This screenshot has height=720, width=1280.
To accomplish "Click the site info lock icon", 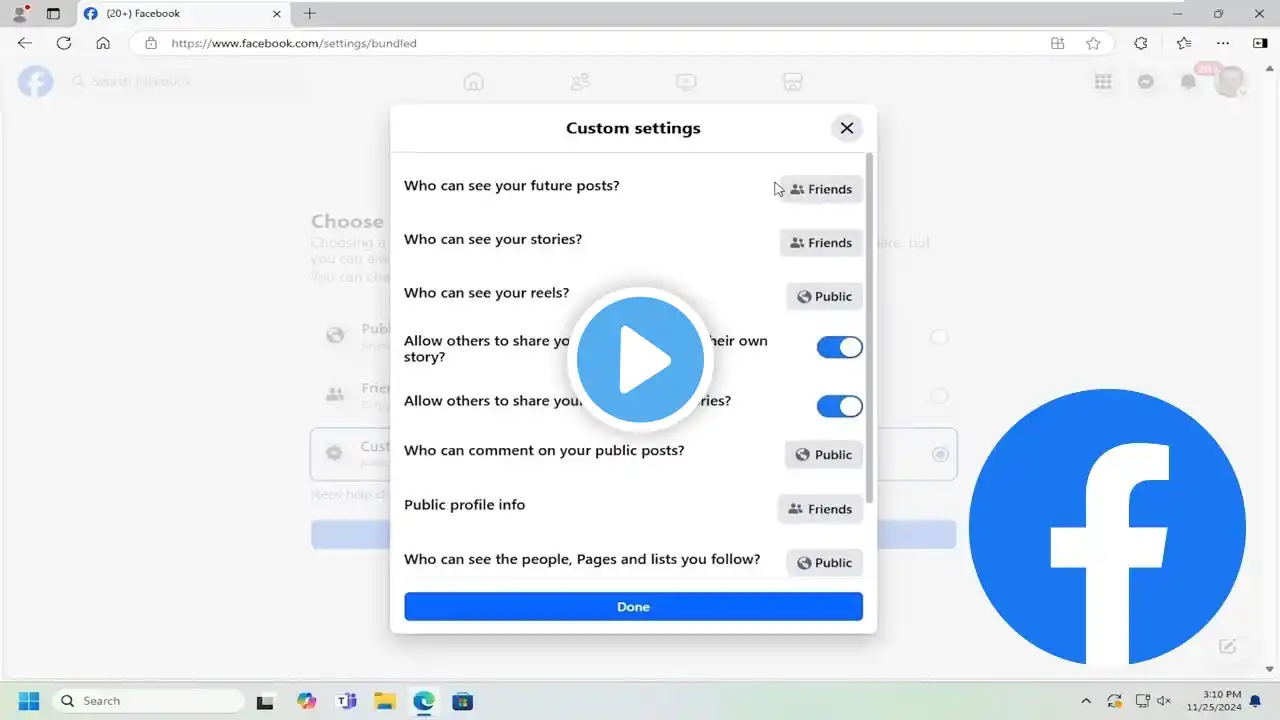I will pyautogui.click(x=151, y=43).
